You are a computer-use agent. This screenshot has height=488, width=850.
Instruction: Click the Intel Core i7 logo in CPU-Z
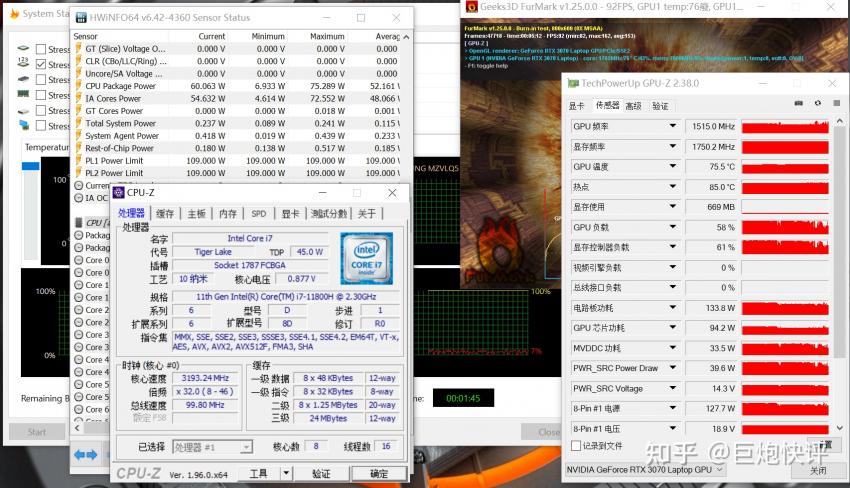(x=366, y=259)
